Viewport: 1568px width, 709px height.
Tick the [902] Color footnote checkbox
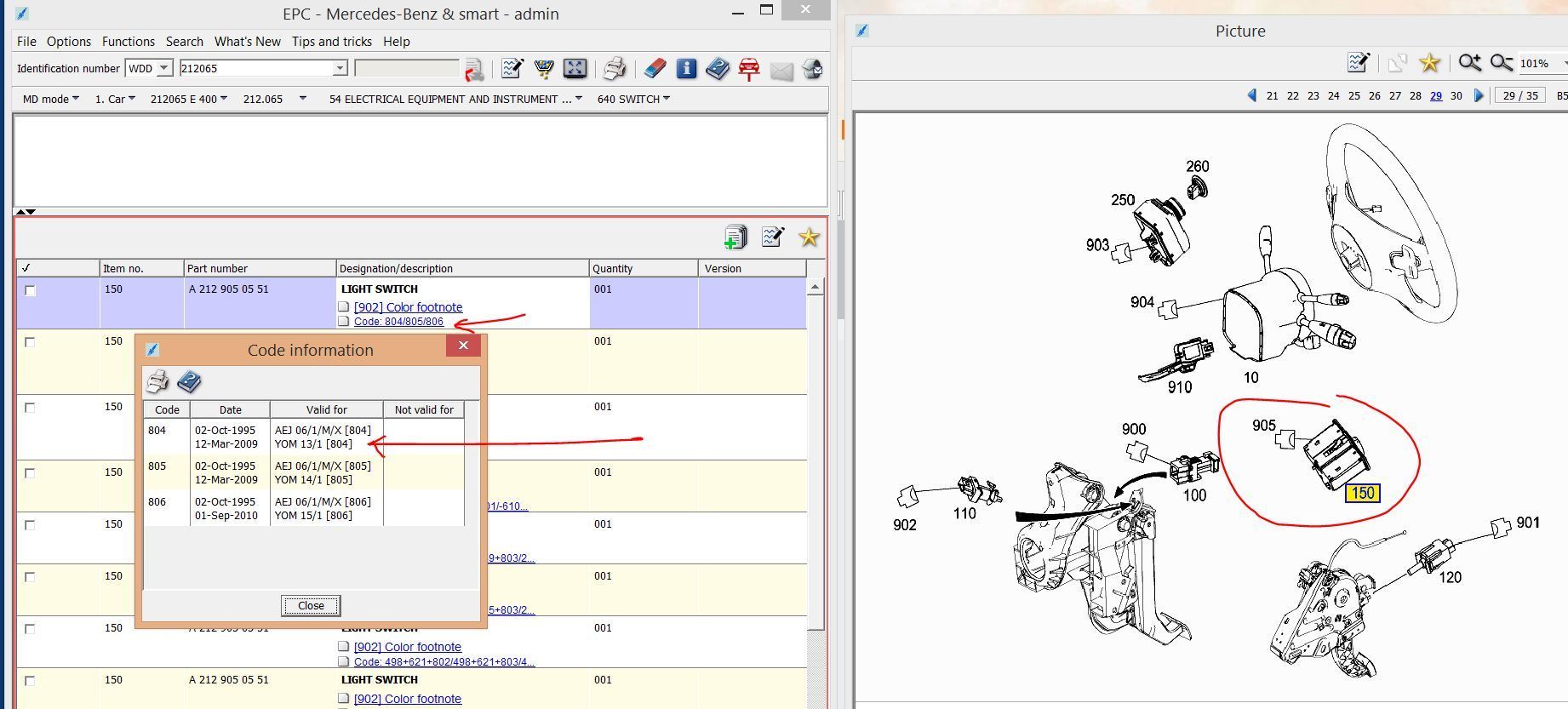point(344,307)
